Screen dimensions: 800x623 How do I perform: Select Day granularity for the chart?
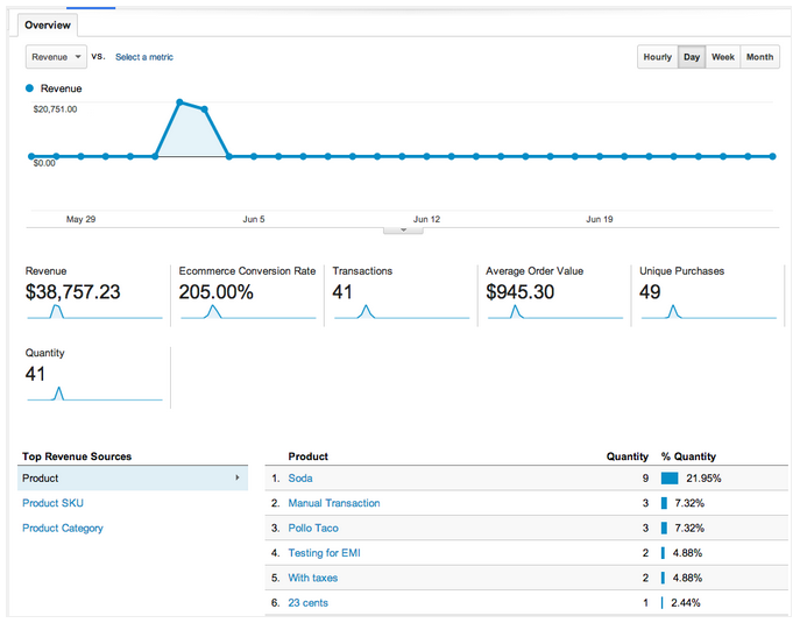click(x=691, y=57)
